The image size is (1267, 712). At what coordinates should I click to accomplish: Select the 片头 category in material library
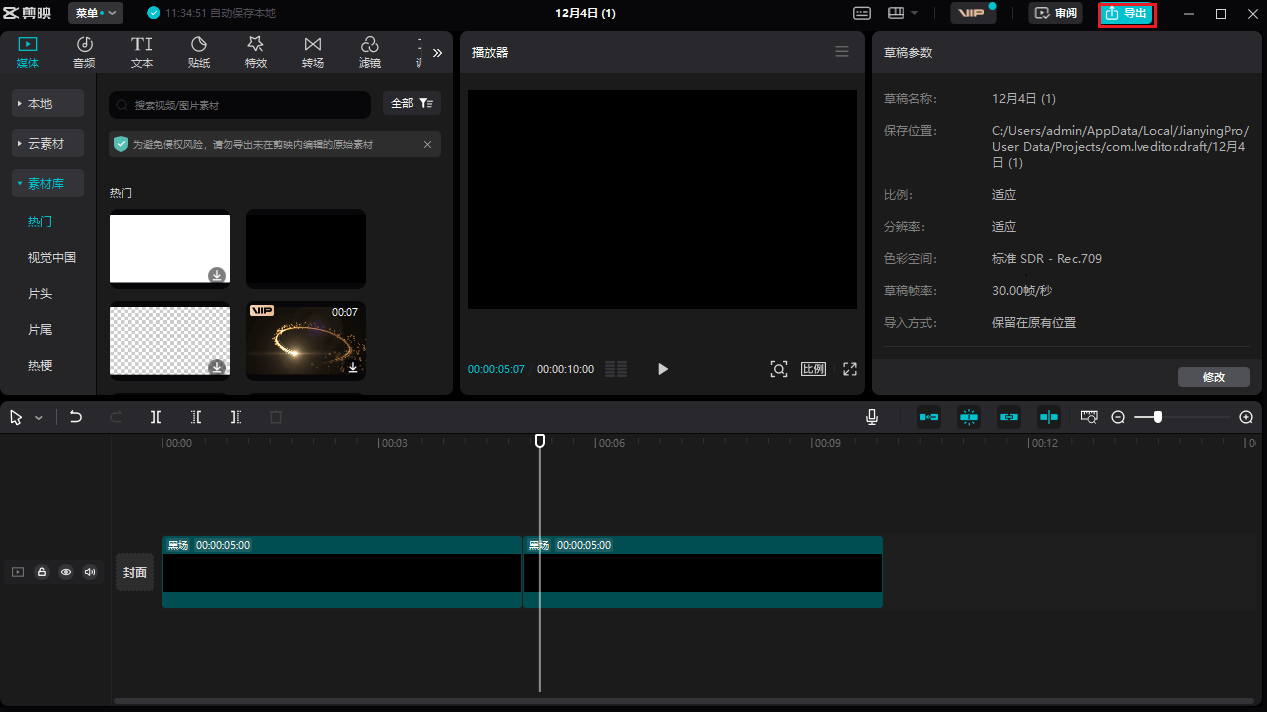click(x=40, y=294)
